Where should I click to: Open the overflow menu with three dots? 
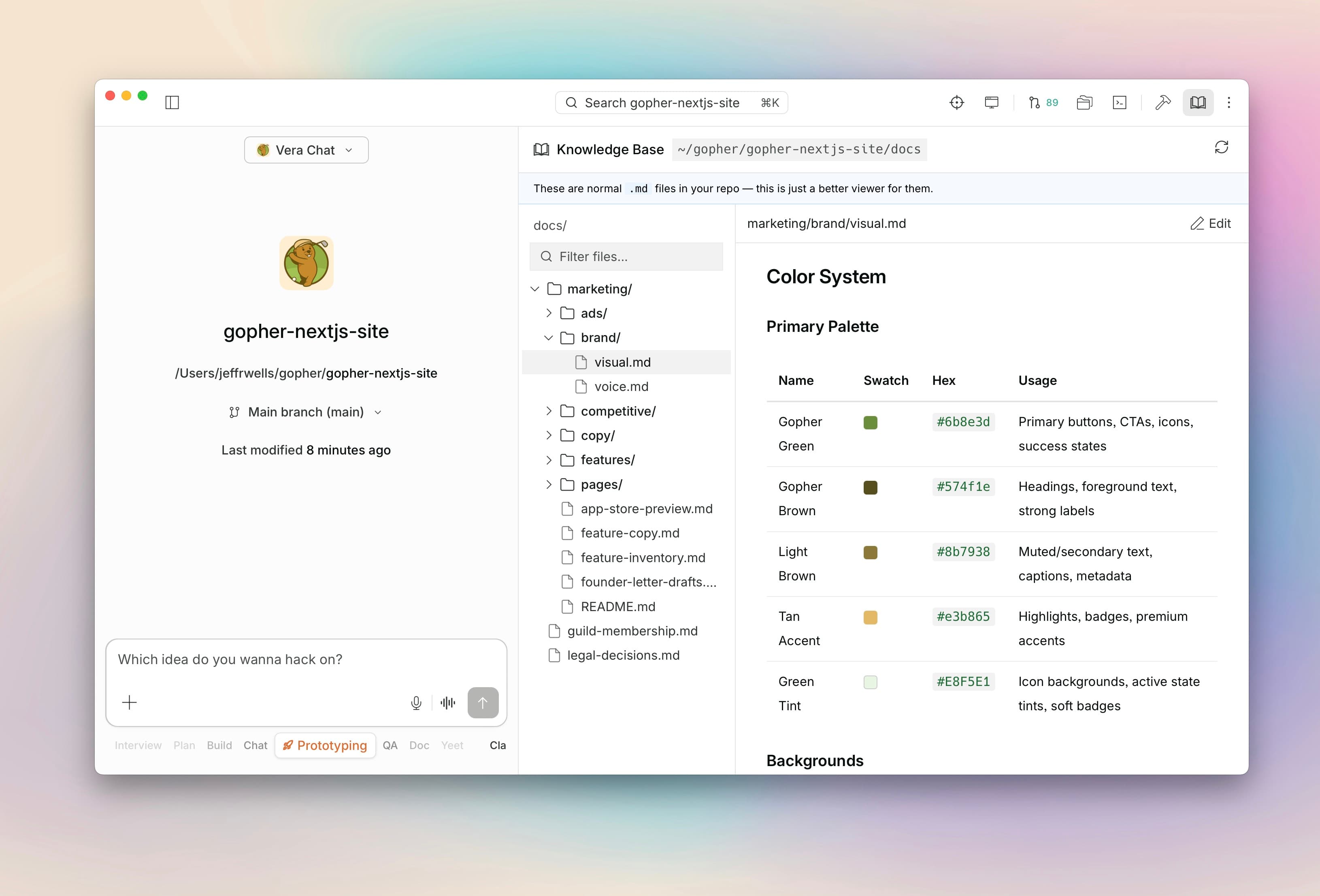[x=1228, y=102]
